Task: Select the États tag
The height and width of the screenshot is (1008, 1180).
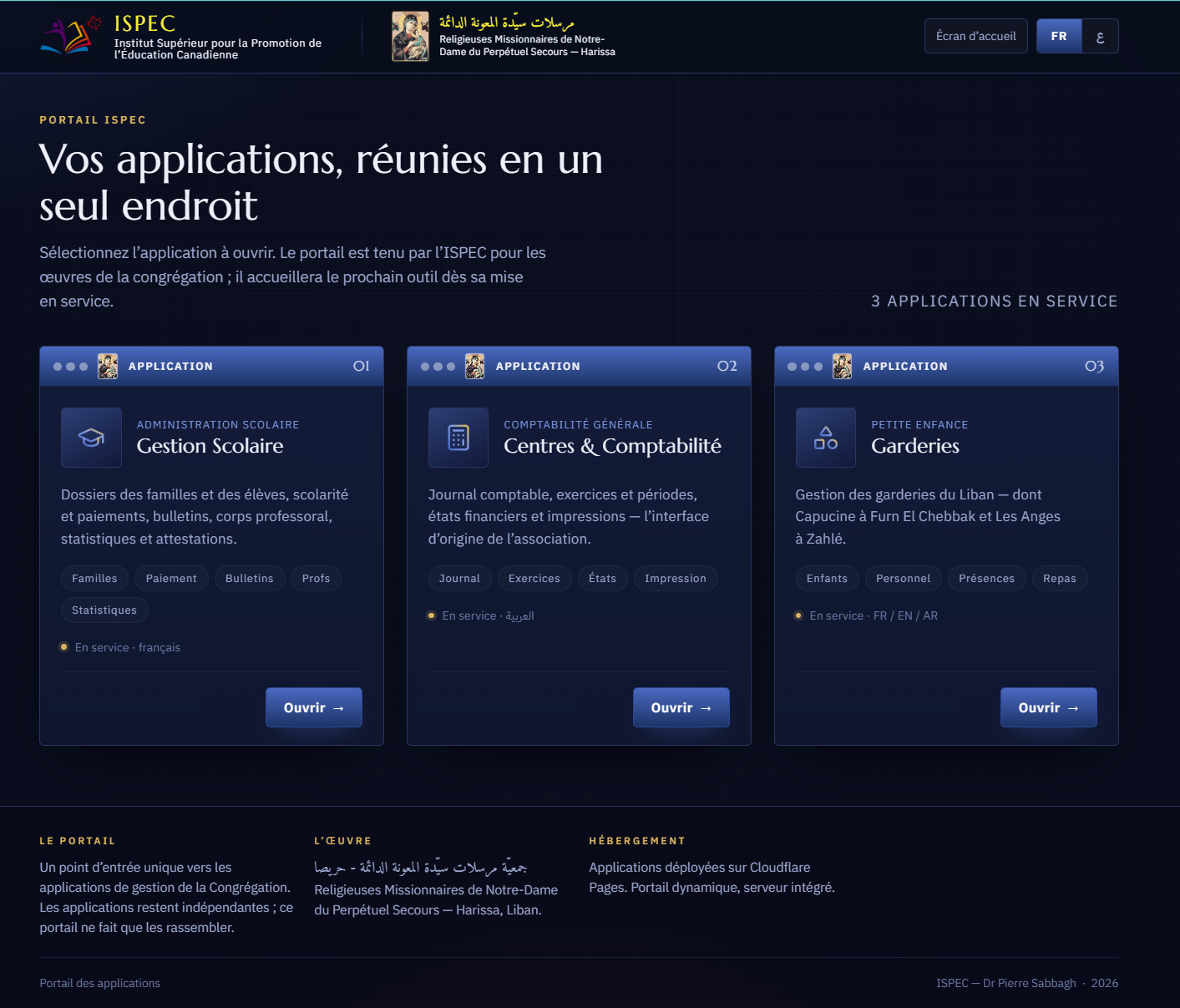Action: [603, 578]
